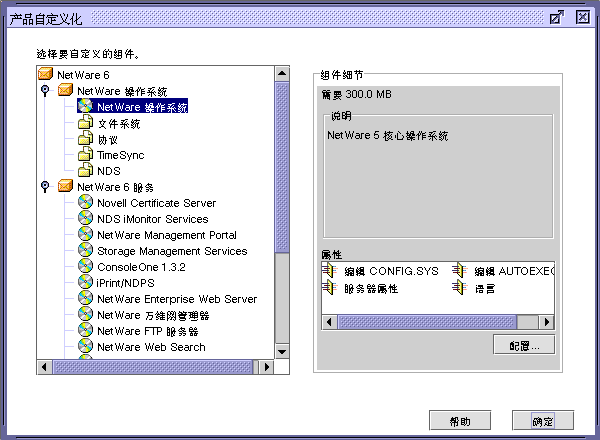The height and width of the screenshot is (440, 600).
Task: Collapse the NetWare 6 服务 tree node
Action: [x=45, y=186]
